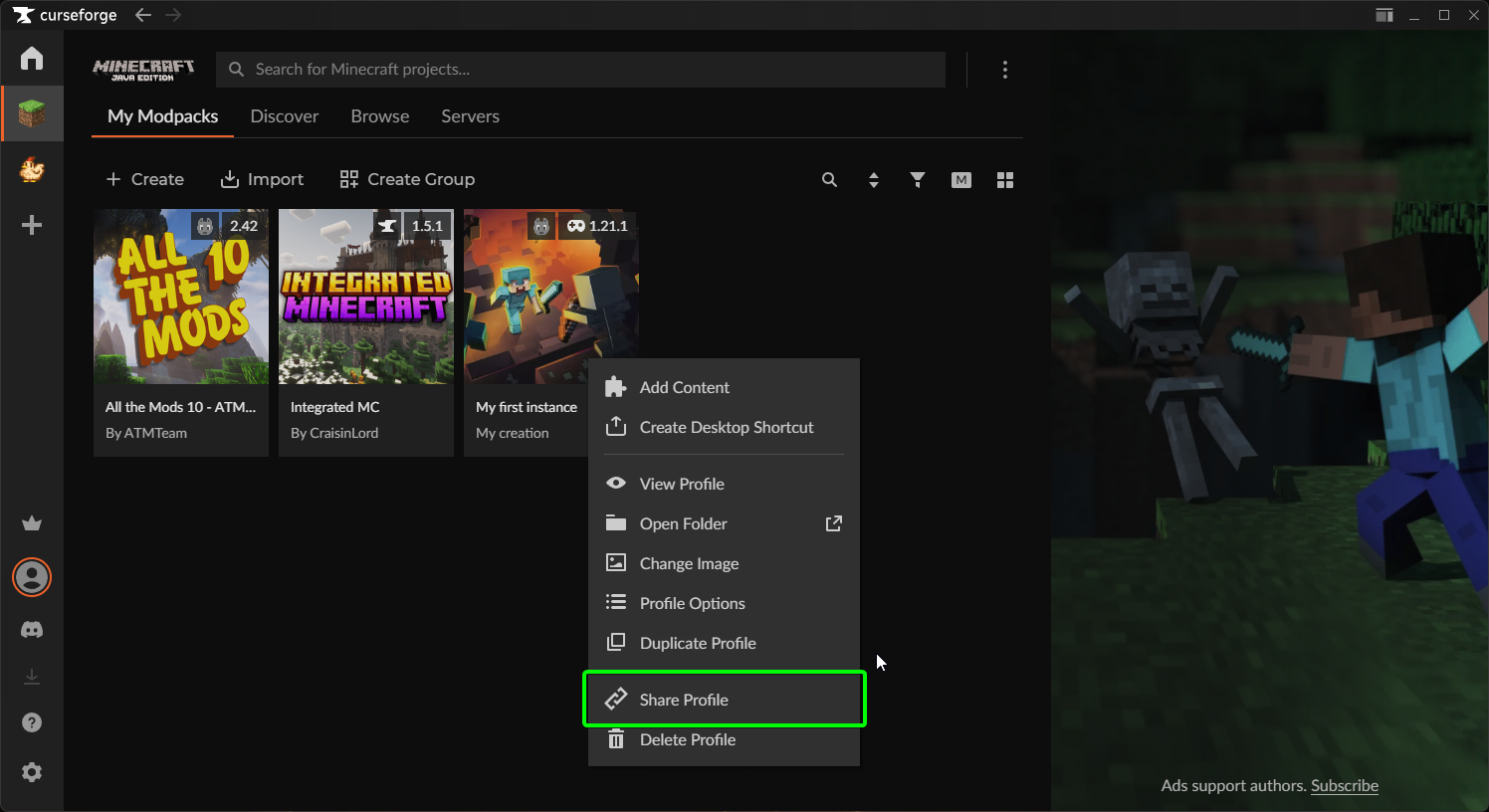Toggle the M view icon
Image resolution: width=1489 pixels, height=812 pixels.
point(961,180)
